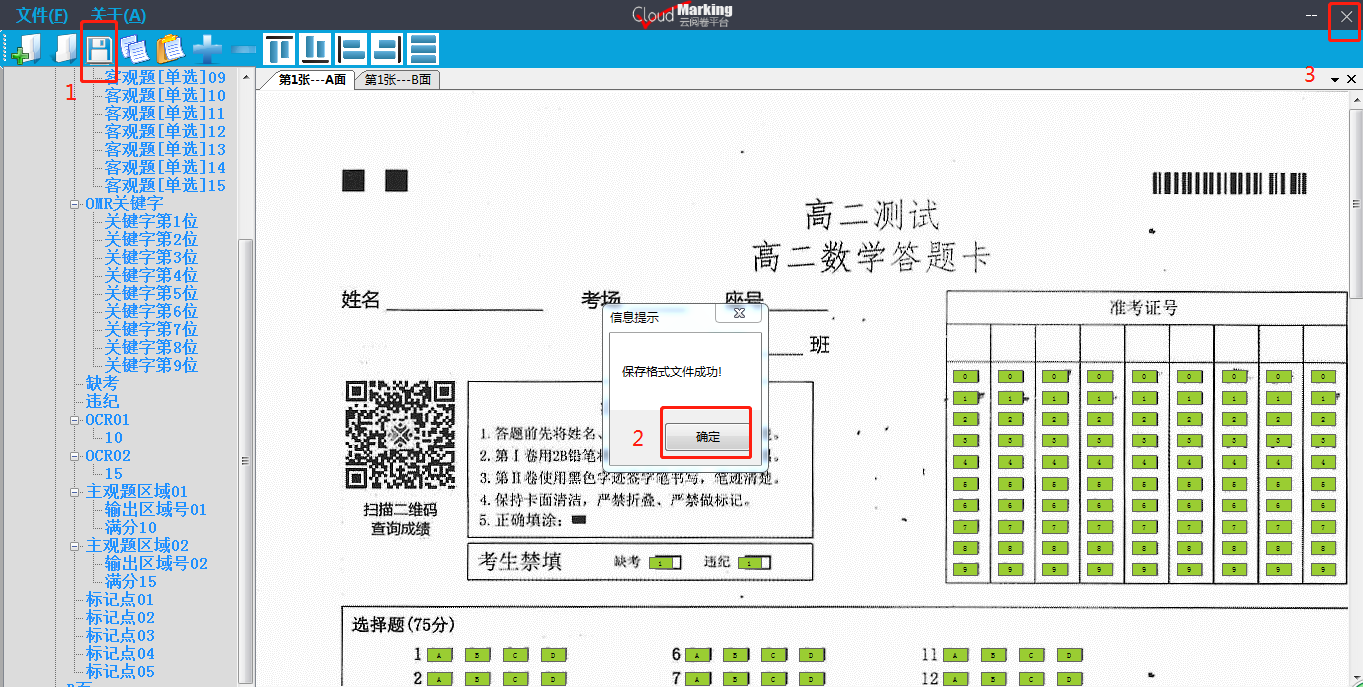The width and height of the screenshot is (1363, 687).
Task: Click the add new template page icon
Action: pyautogui.click(x=27, y=48)
